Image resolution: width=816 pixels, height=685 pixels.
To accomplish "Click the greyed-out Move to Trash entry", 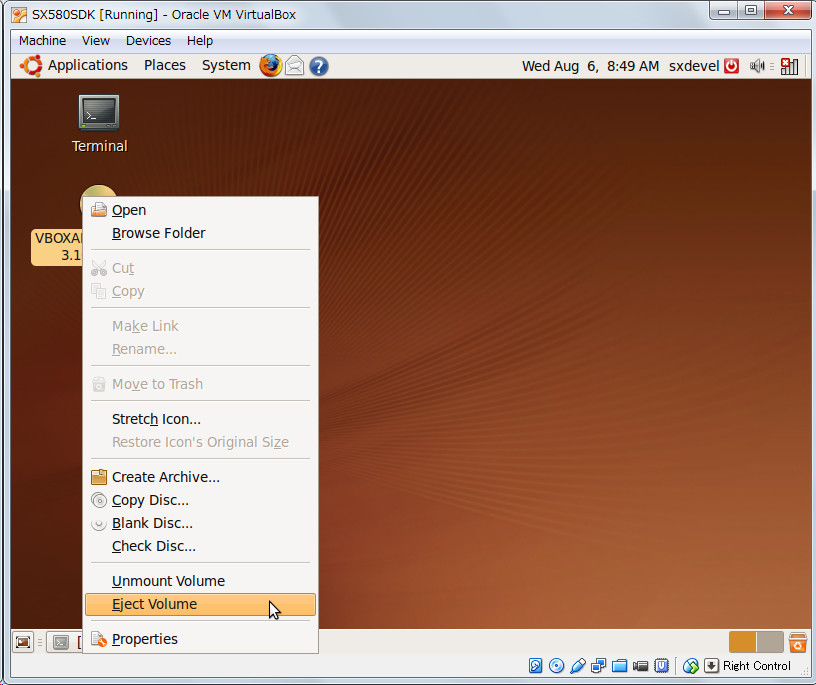I will 200,384.
